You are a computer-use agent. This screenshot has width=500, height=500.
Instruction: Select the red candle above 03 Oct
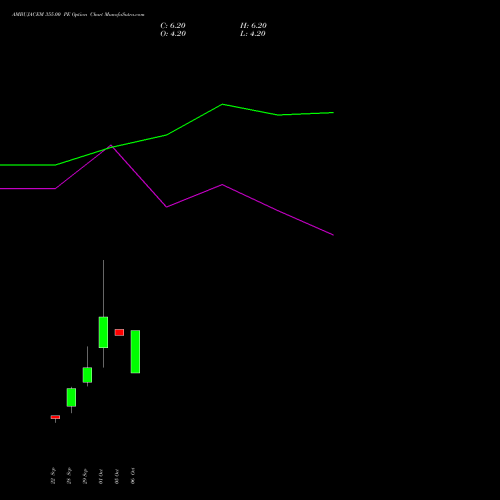pos(119,332)
